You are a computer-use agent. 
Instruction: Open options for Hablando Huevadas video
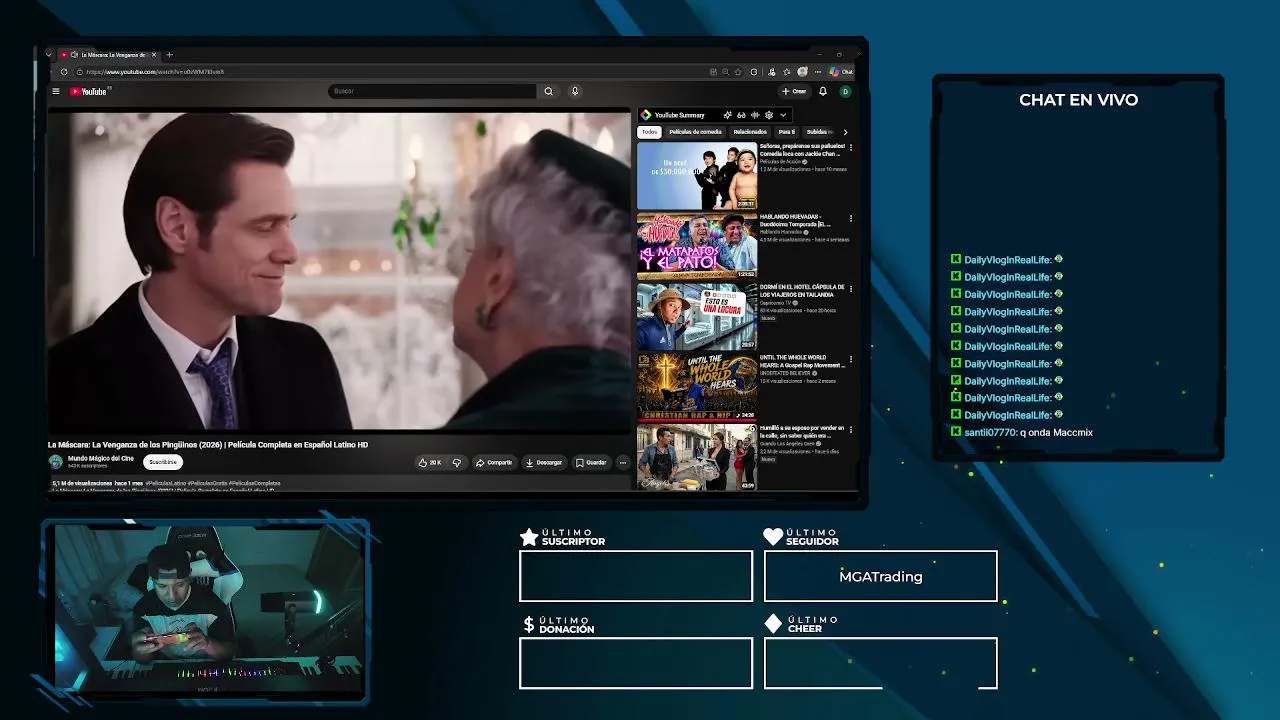(x=851, y=218)
